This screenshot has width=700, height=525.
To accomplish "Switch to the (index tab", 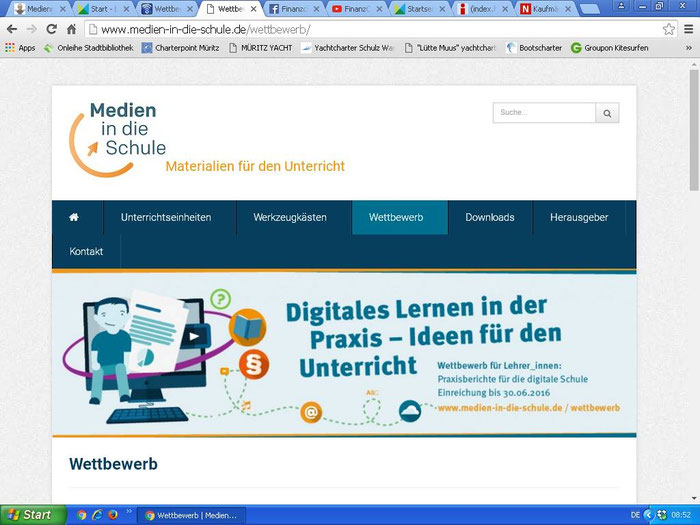I will pos(482,9).
